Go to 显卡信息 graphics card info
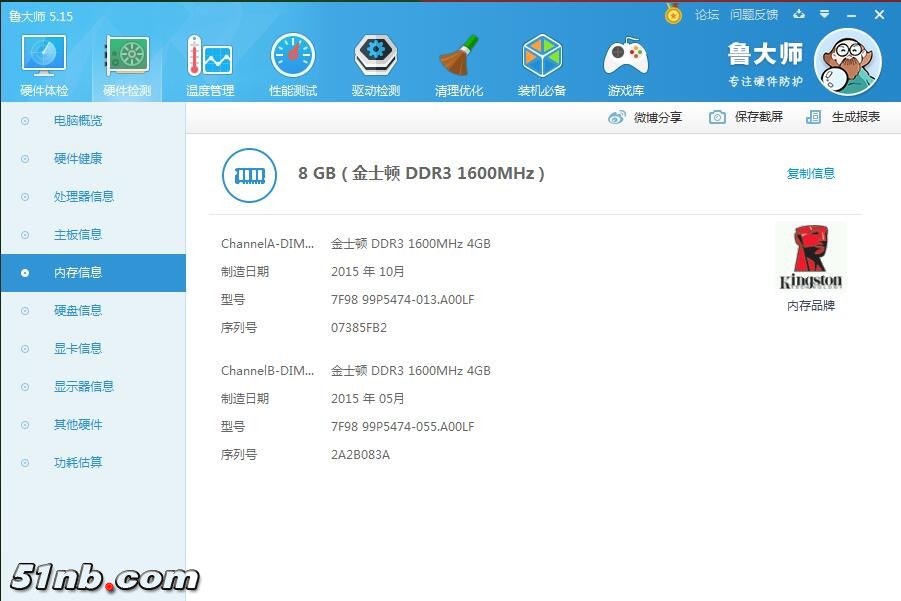Screen dimensions: 901x601 click(x=78, y=349)
